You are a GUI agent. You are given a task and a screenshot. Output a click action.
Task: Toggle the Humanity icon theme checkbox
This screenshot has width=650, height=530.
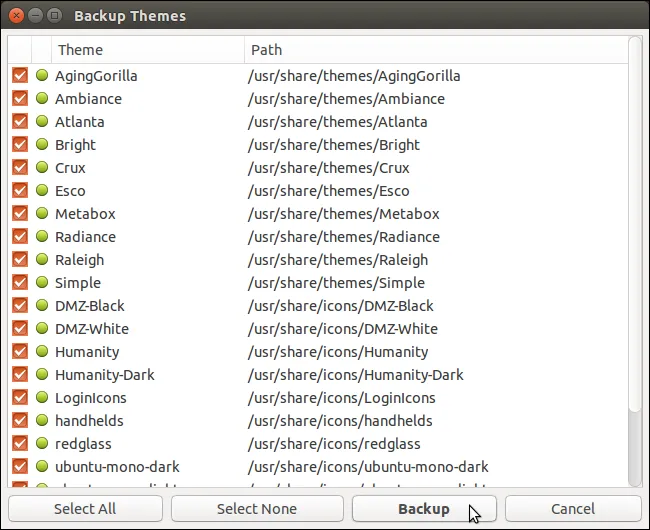(x=20, y=351)
